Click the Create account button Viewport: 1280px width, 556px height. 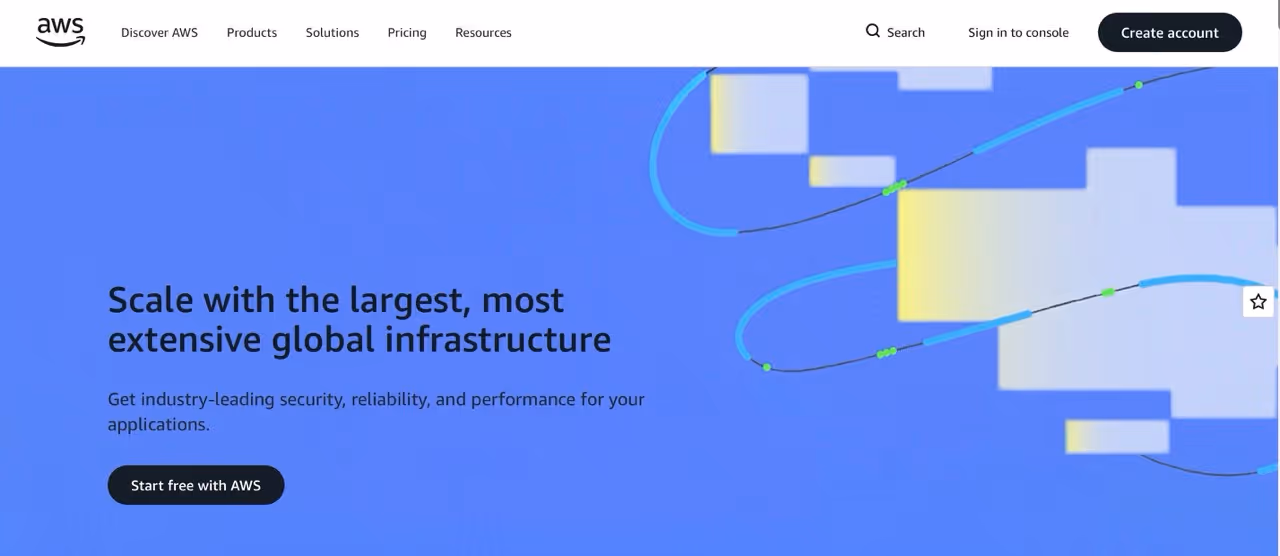tap(1170, 32)
